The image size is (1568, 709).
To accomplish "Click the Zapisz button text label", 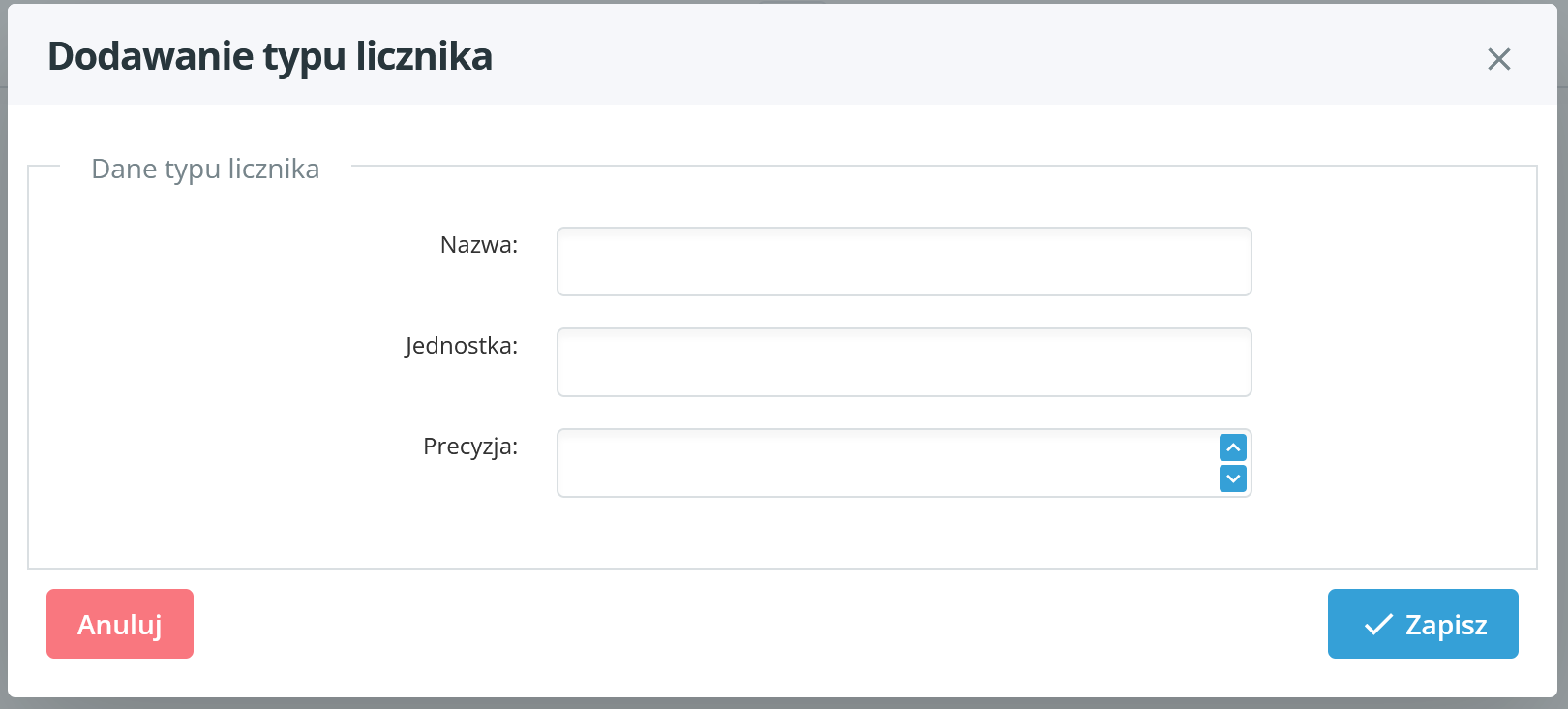I will pos(1446,625).
